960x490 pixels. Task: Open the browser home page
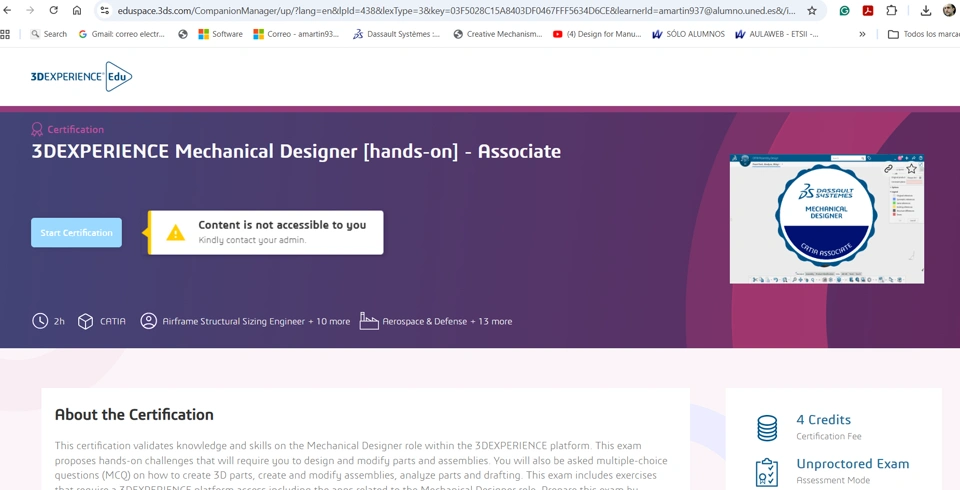pos(77,10)
